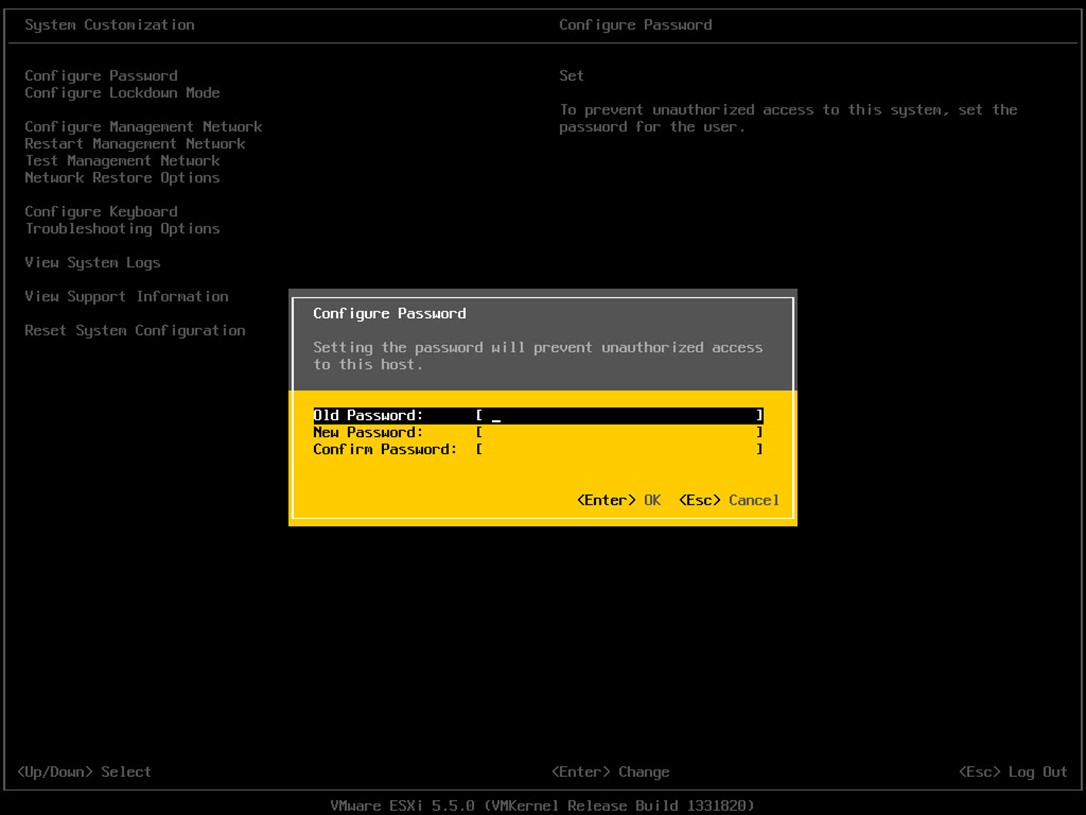Screen dimensions: 1086x815
Task: Choose Restart Management Network
Action: [135, 144]
